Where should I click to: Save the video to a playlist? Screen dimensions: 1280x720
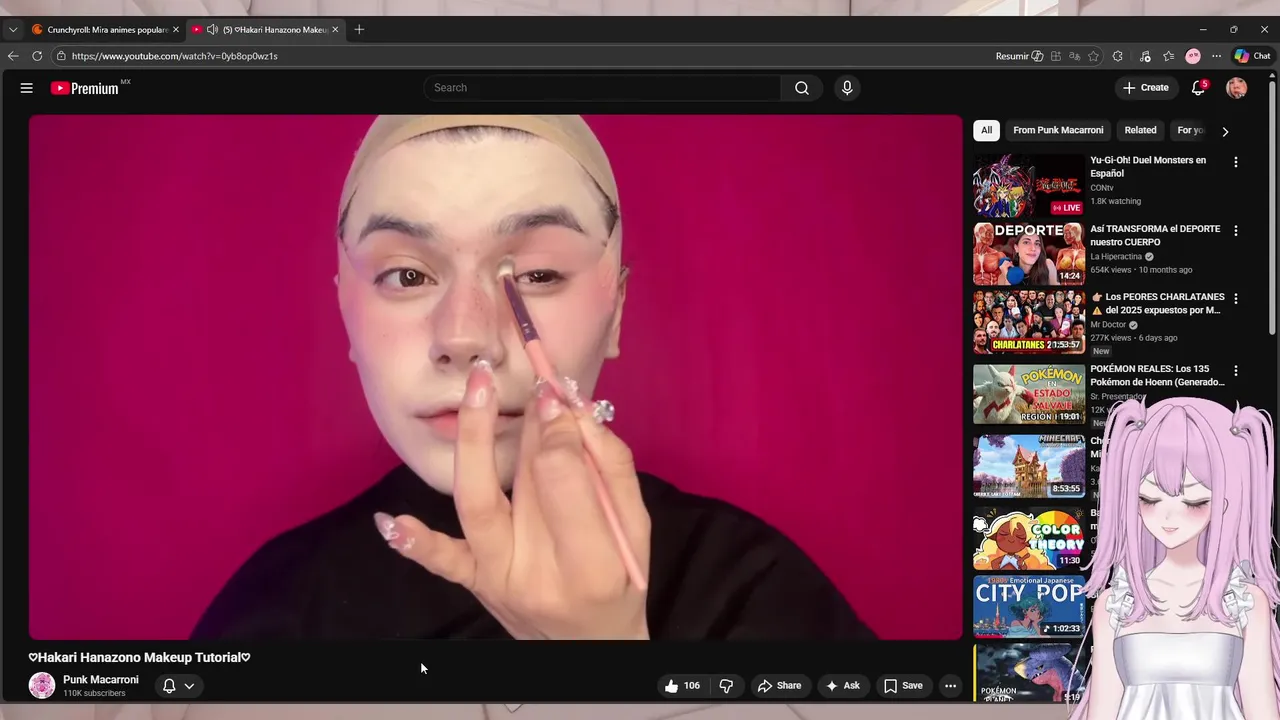pyautogui.click(x=903, y=686)
